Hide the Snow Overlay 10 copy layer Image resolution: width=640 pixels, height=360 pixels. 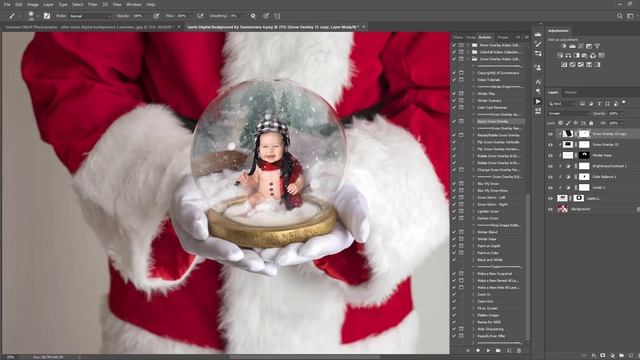551,134
